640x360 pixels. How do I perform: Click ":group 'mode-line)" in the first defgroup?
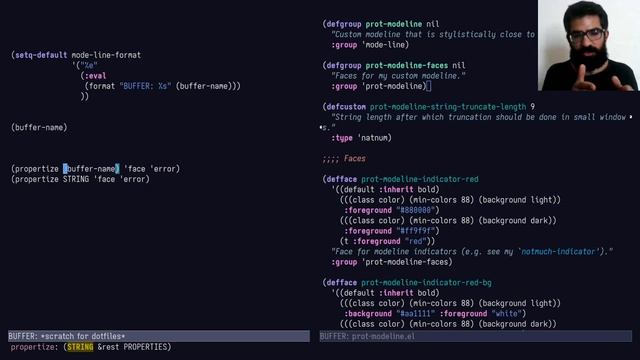point(370,45)
